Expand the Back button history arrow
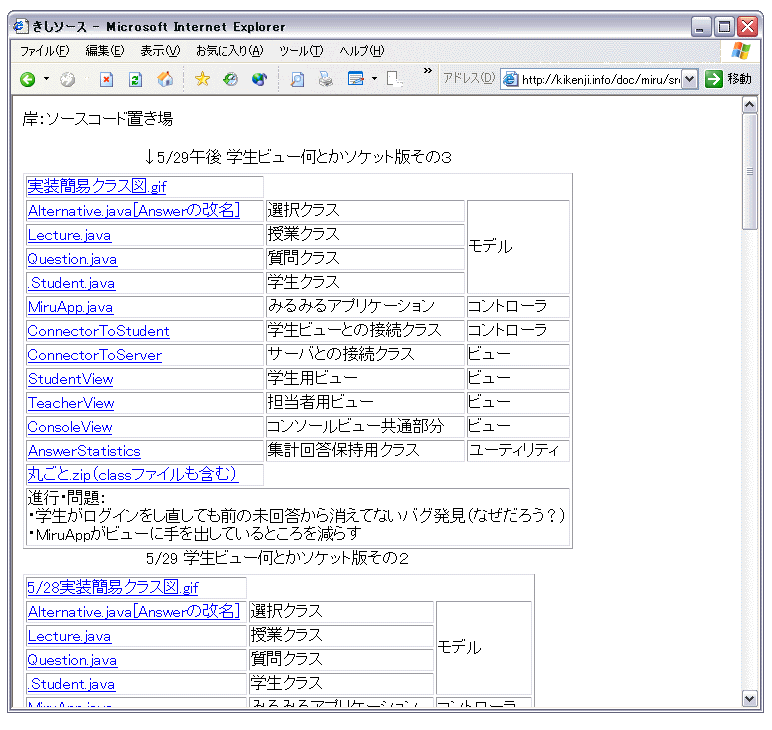The image size is (772, 730). pyautogui.click(x=46, y=80)
